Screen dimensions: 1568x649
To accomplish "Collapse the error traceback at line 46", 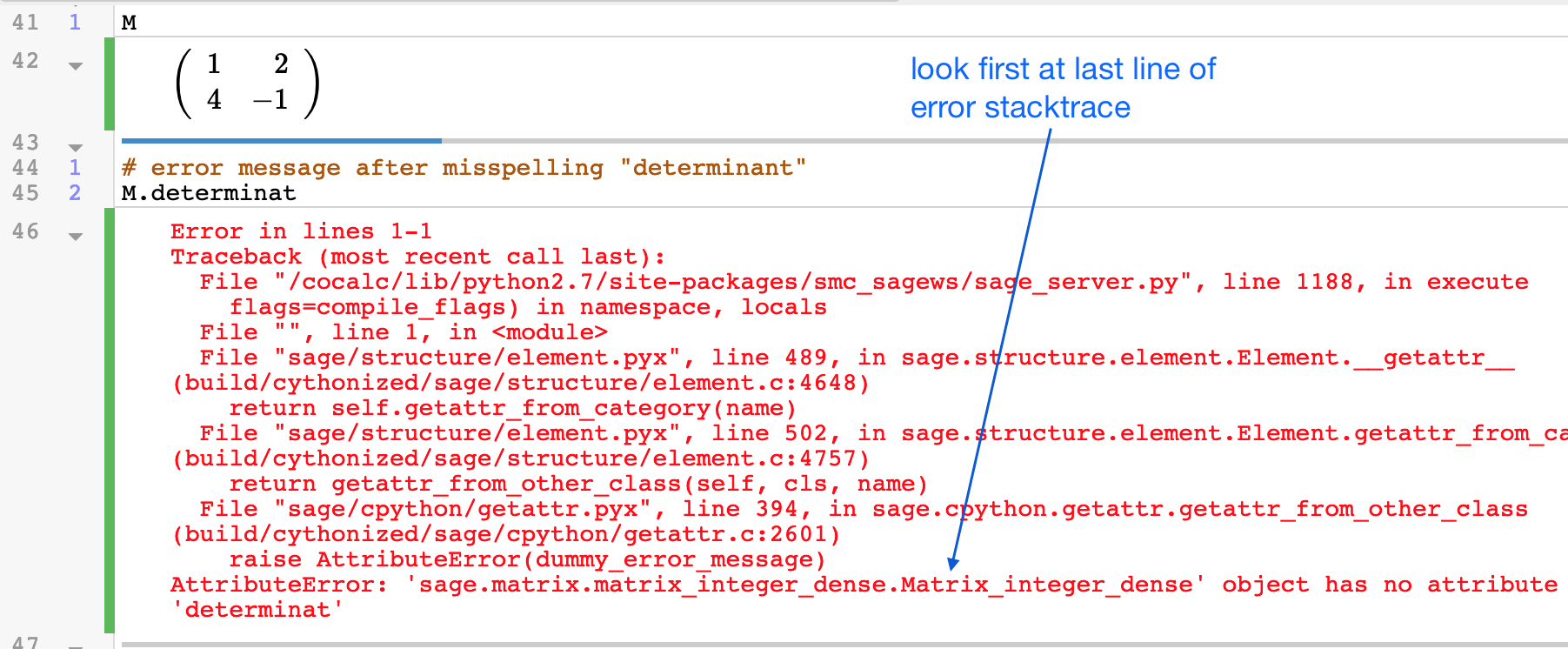I will 76,237.
